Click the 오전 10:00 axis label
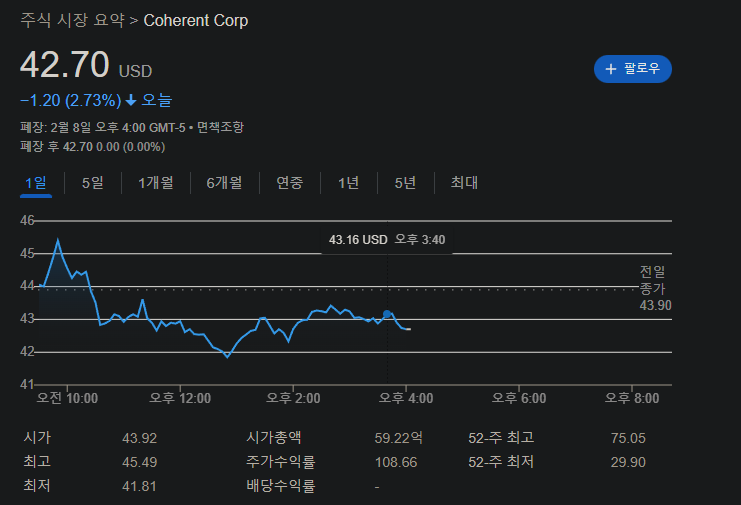 [67, 398]
